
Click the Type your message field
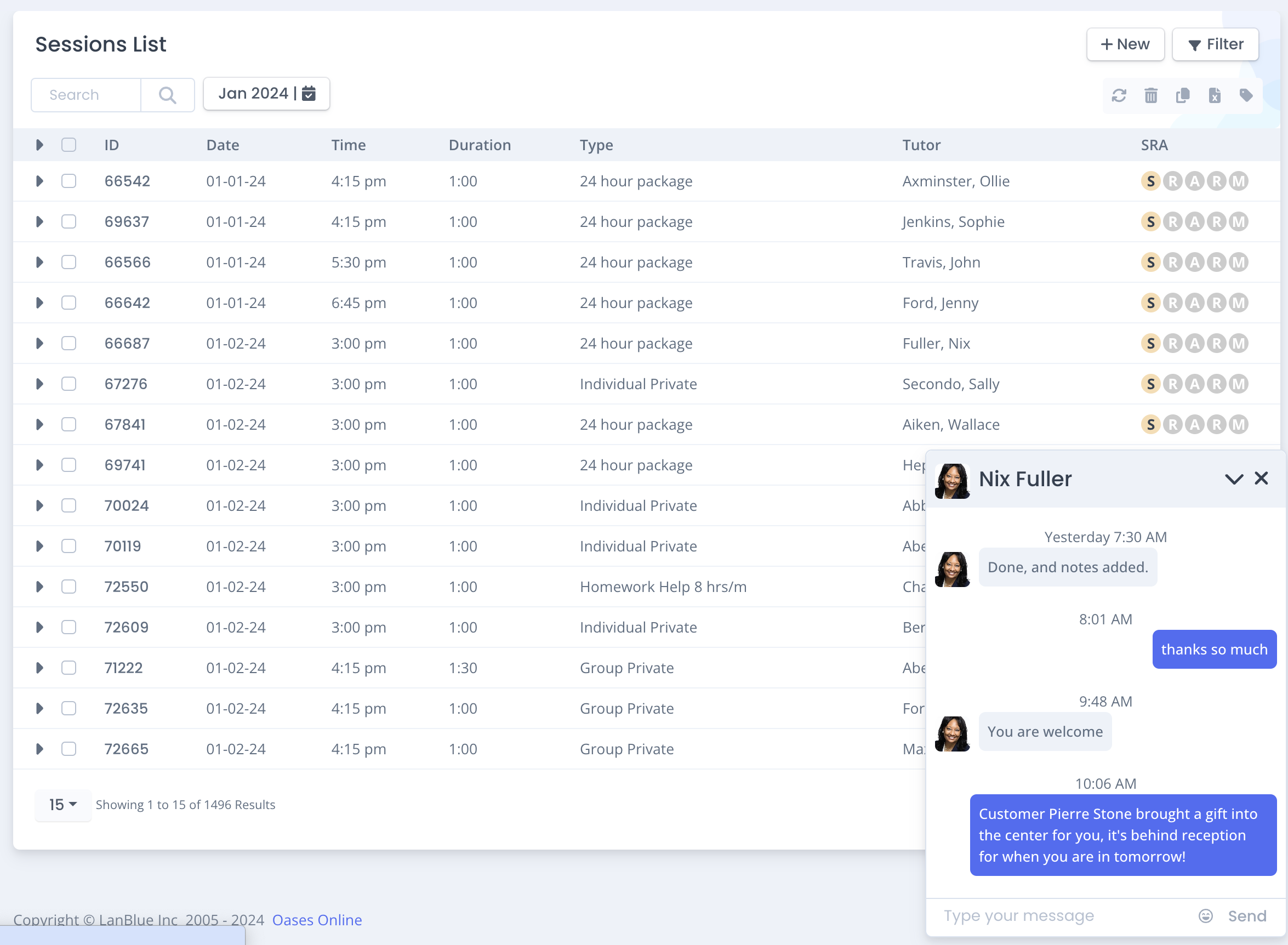tap(1064, 916)
